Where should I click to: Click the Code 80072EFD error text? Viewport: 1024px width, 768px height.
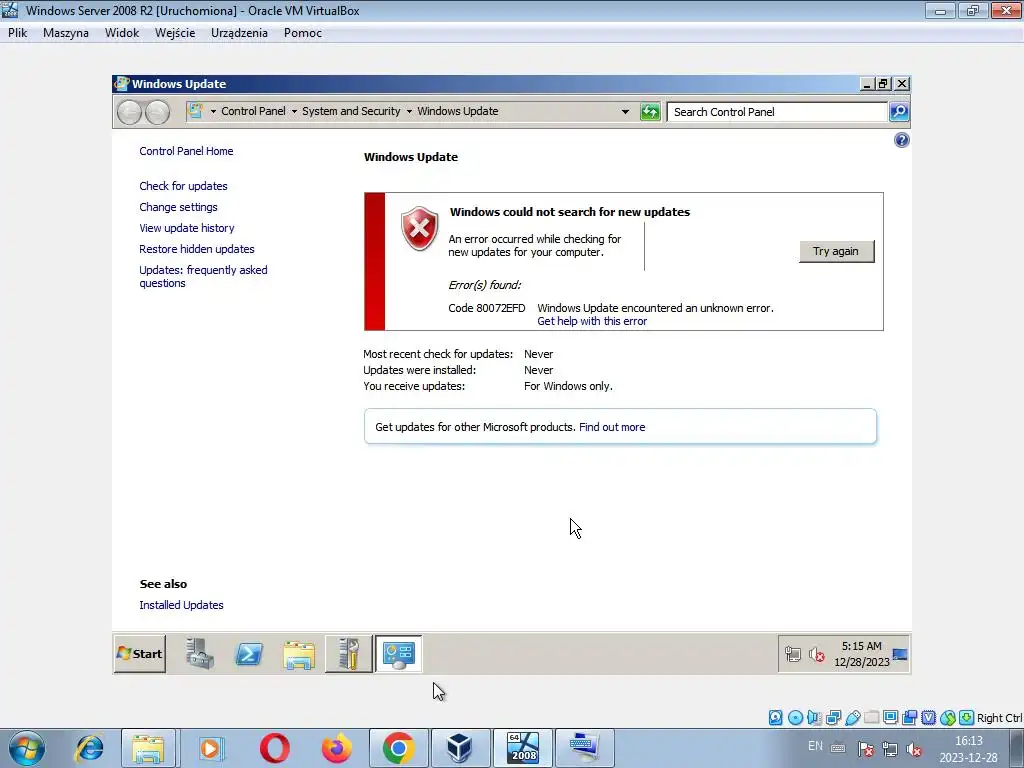(x=487, y=308)
